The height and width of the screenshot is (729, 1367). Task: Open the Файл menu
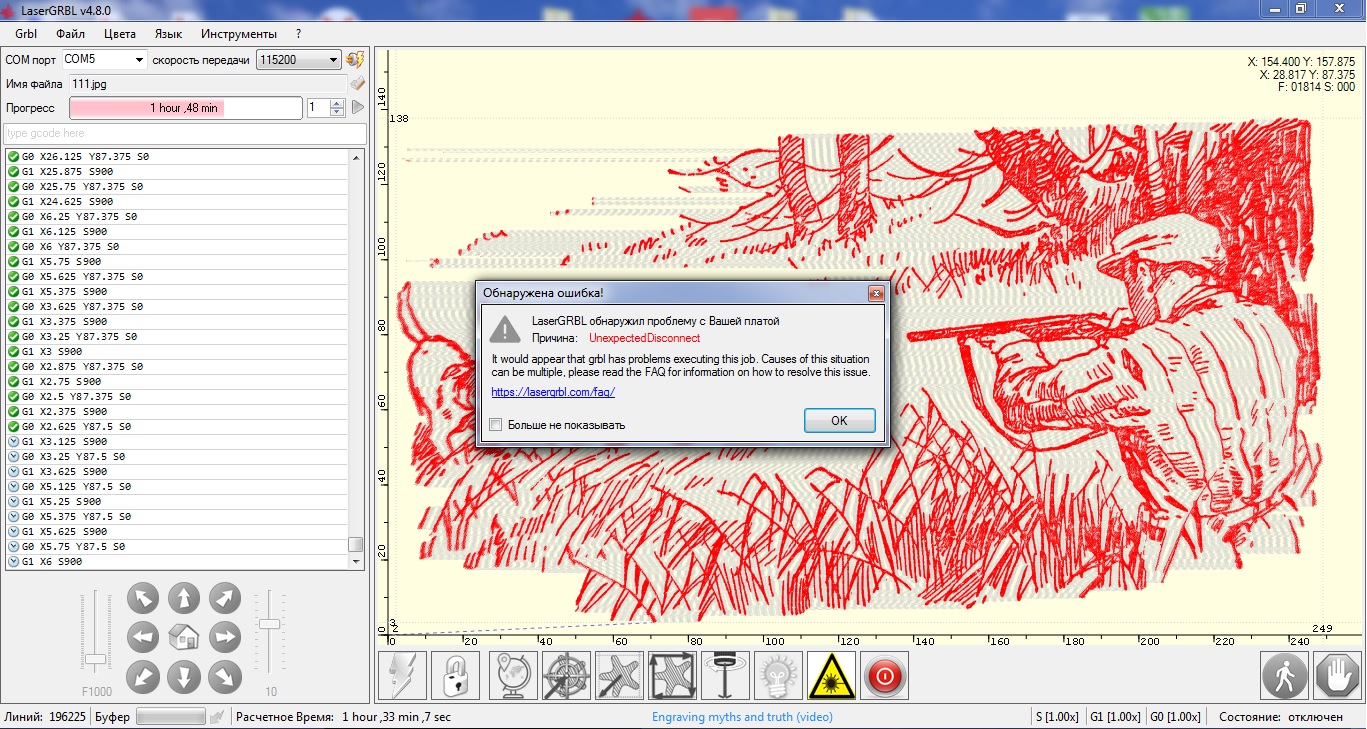click(x=71, y=34)
